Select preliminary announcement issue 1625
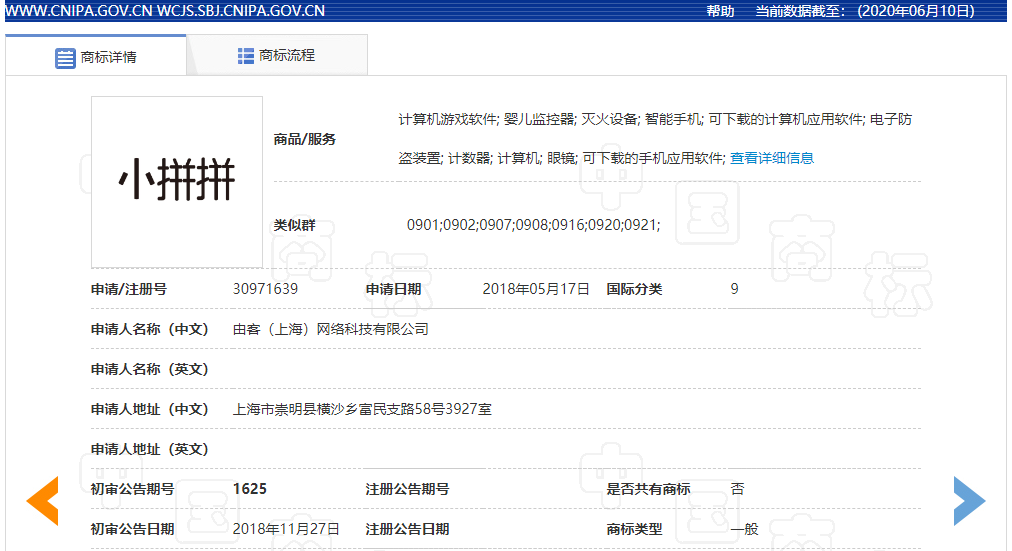 click(250, 489)
